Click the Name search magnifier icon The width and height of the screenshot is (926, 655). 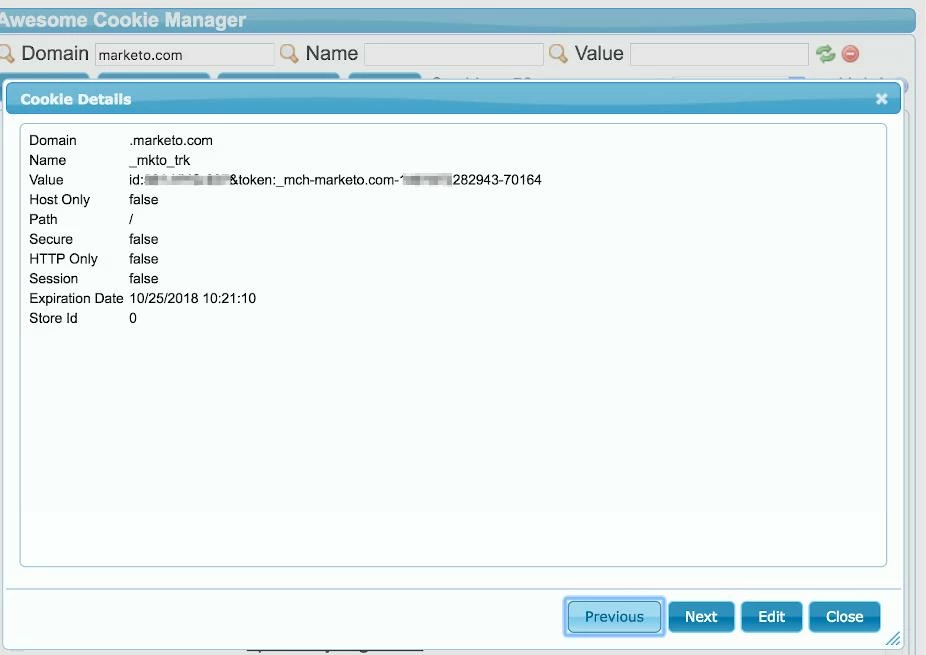pos(289,53)
